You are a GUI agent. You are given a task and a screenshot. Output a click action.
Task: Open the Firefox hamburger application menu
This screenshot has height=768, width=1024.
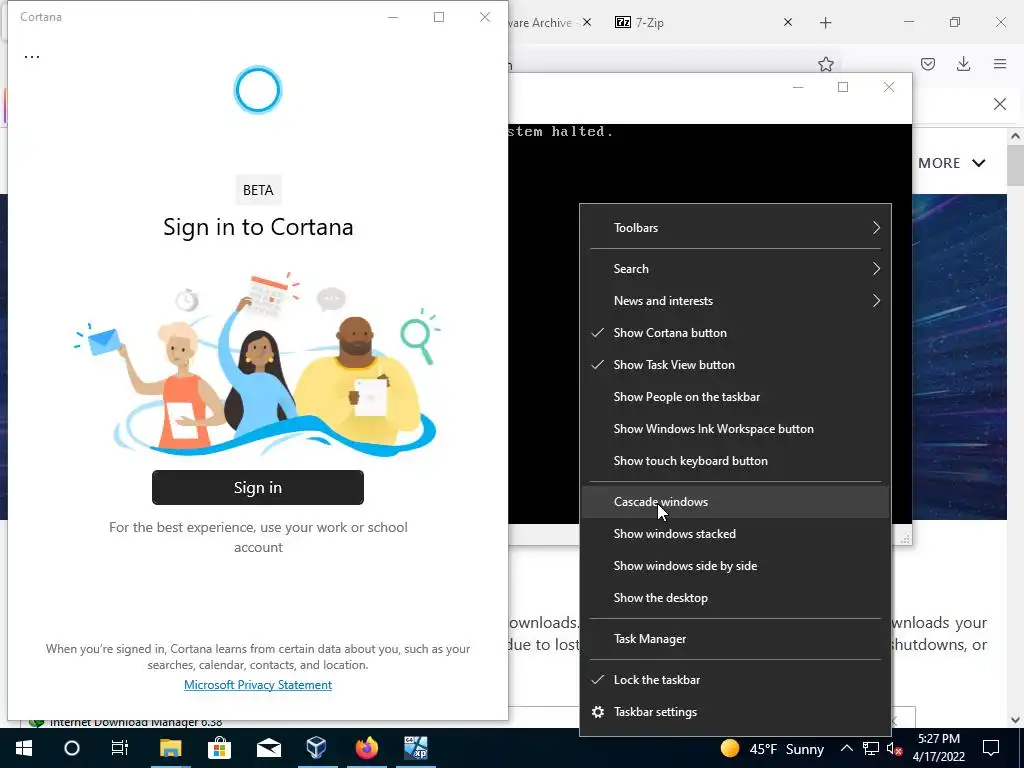[1000, 64]
